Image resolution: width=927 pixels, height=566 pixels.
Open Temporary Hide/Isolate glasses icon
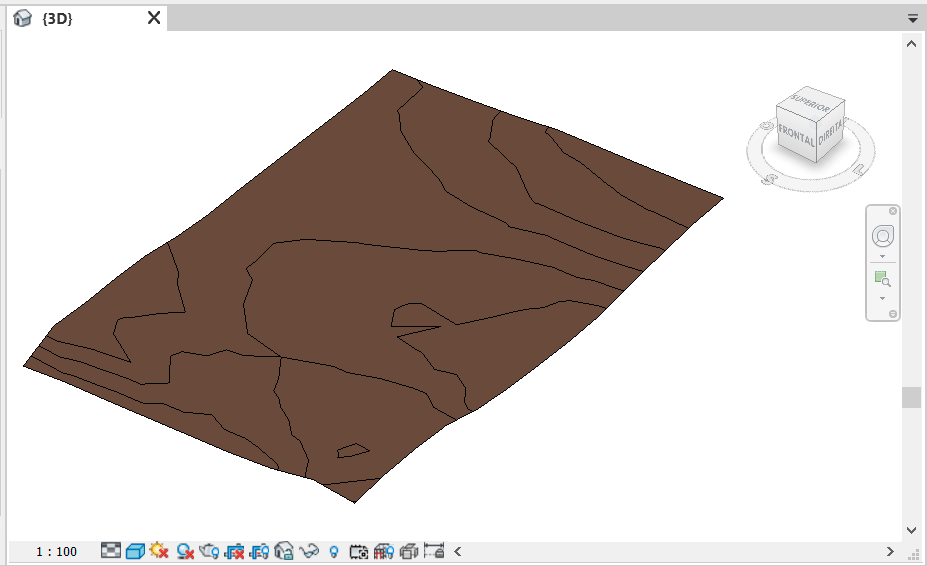click(x=309, y=551)
